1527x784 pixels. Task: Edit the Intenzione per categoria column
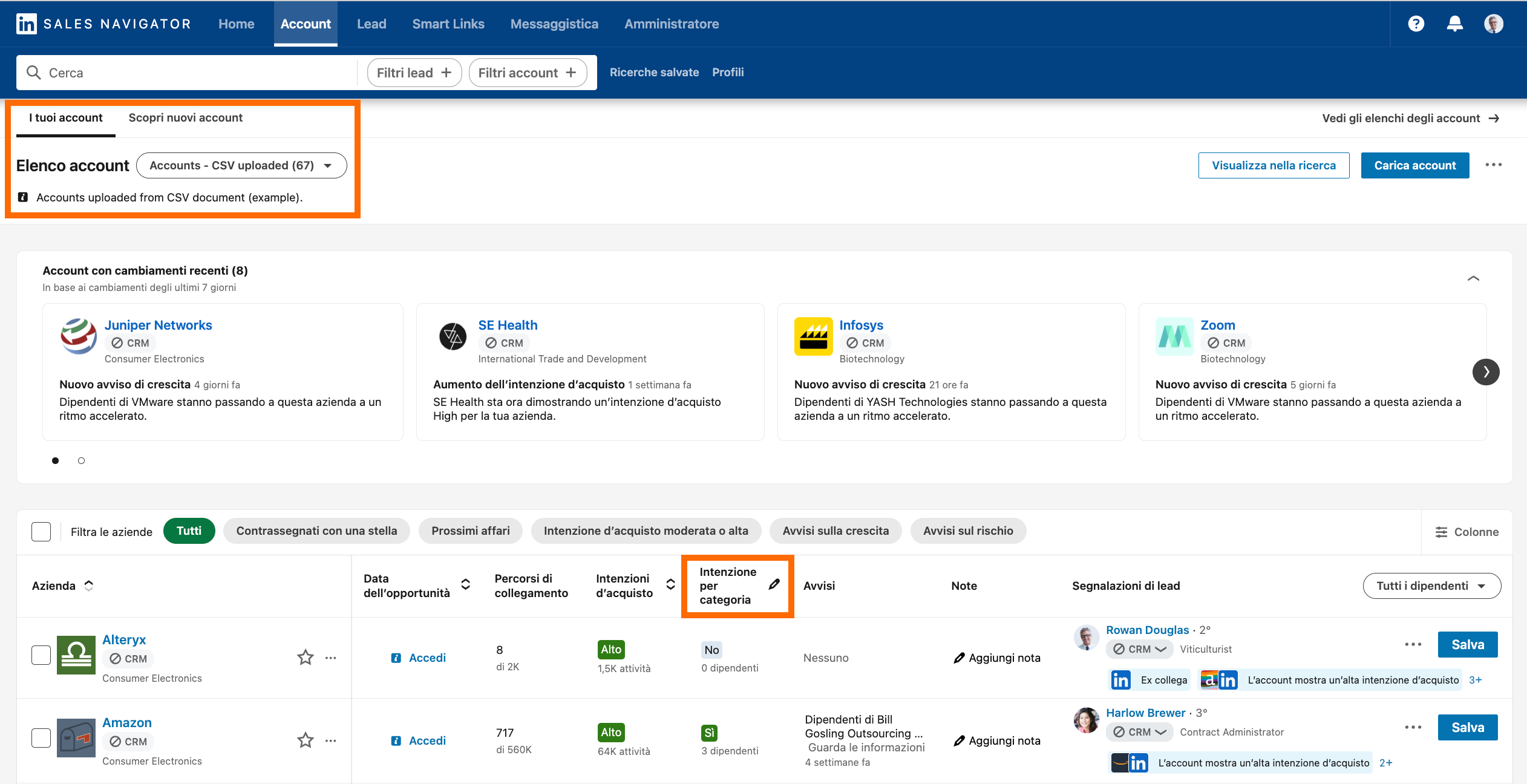coord(774,584)
